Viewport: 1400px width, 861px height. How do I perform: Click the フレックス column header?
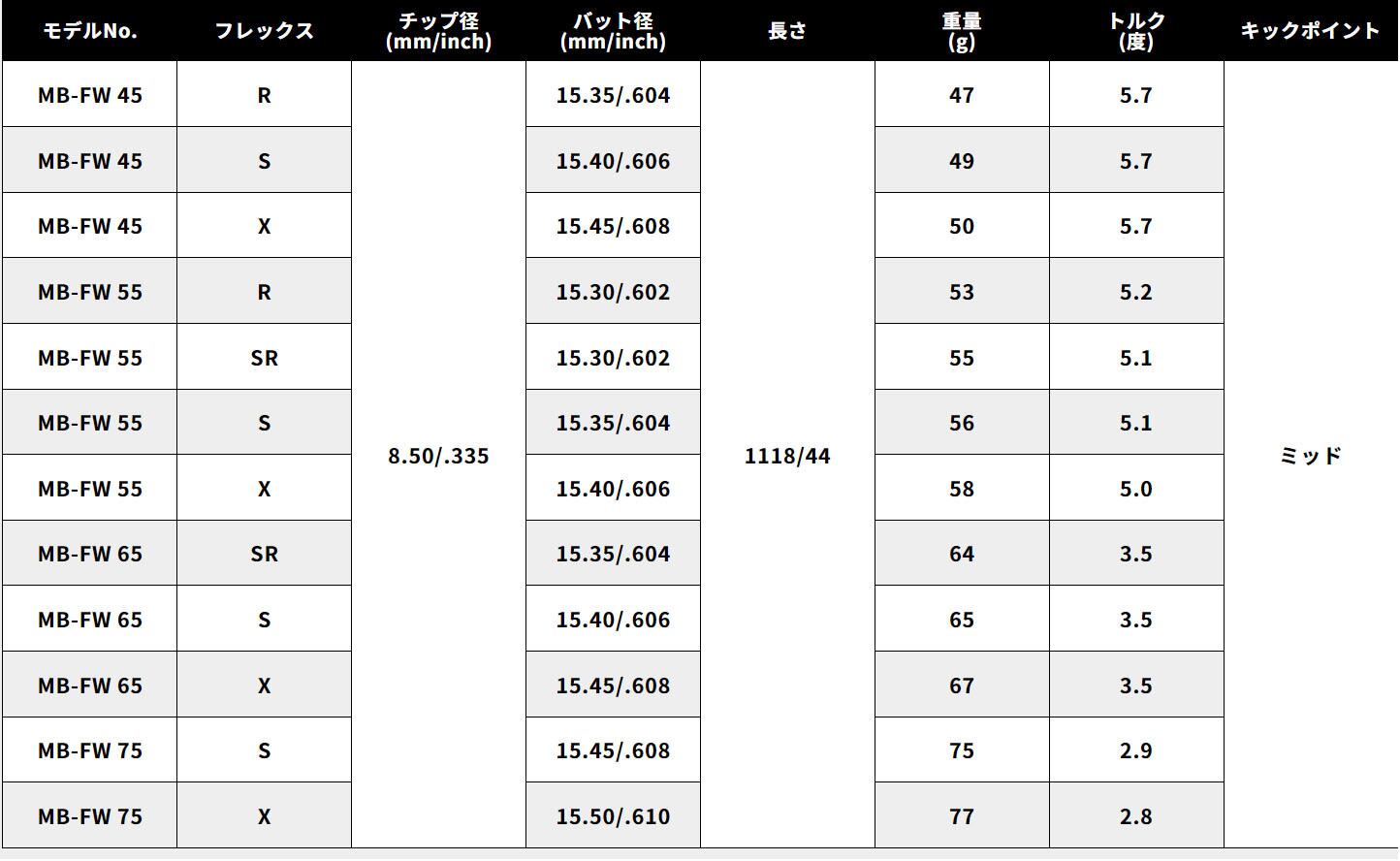264,31
